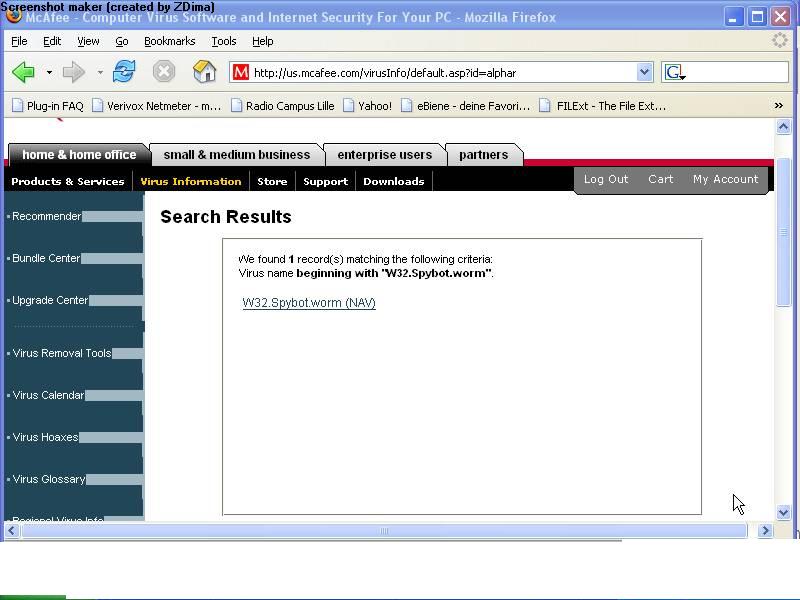This screenshot has width=800, height=600.
Task: Open the FILExt bookmark
Action: 603,106
